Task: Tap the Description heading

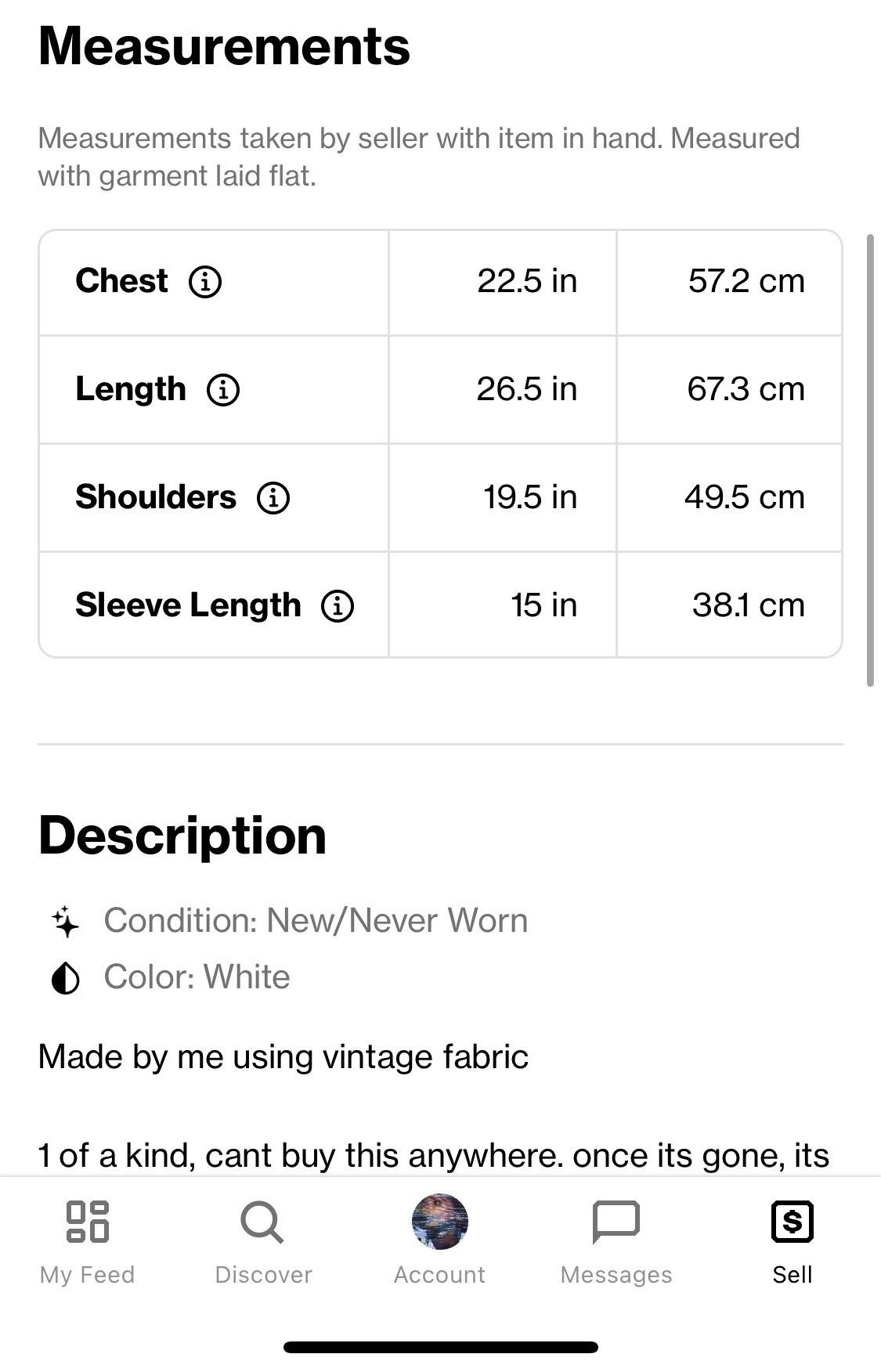Action: [x=182, y=836]
